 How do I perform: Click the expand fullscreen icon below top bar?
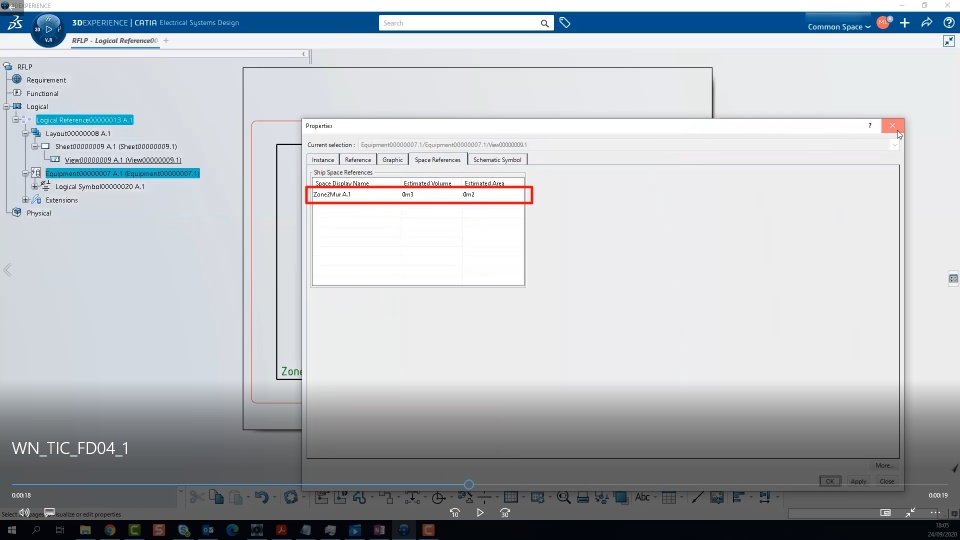click(949, 41)
